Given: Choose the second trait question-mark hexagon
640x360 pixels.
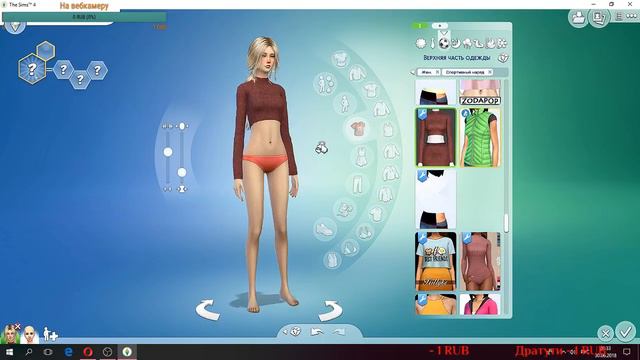Looking at the screenshot, I should (80, 79).
